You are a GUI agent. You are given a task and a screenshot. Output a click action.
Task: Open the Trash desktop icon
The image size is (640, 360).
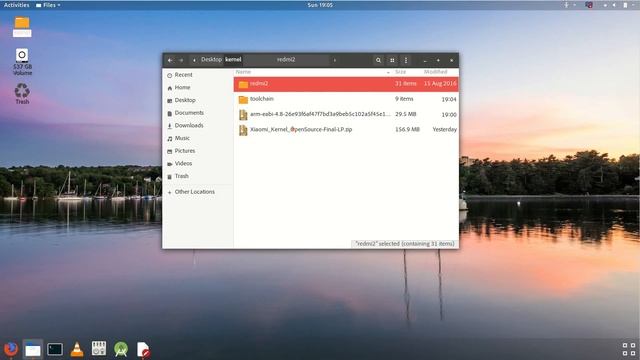click(x=22, y=93)
